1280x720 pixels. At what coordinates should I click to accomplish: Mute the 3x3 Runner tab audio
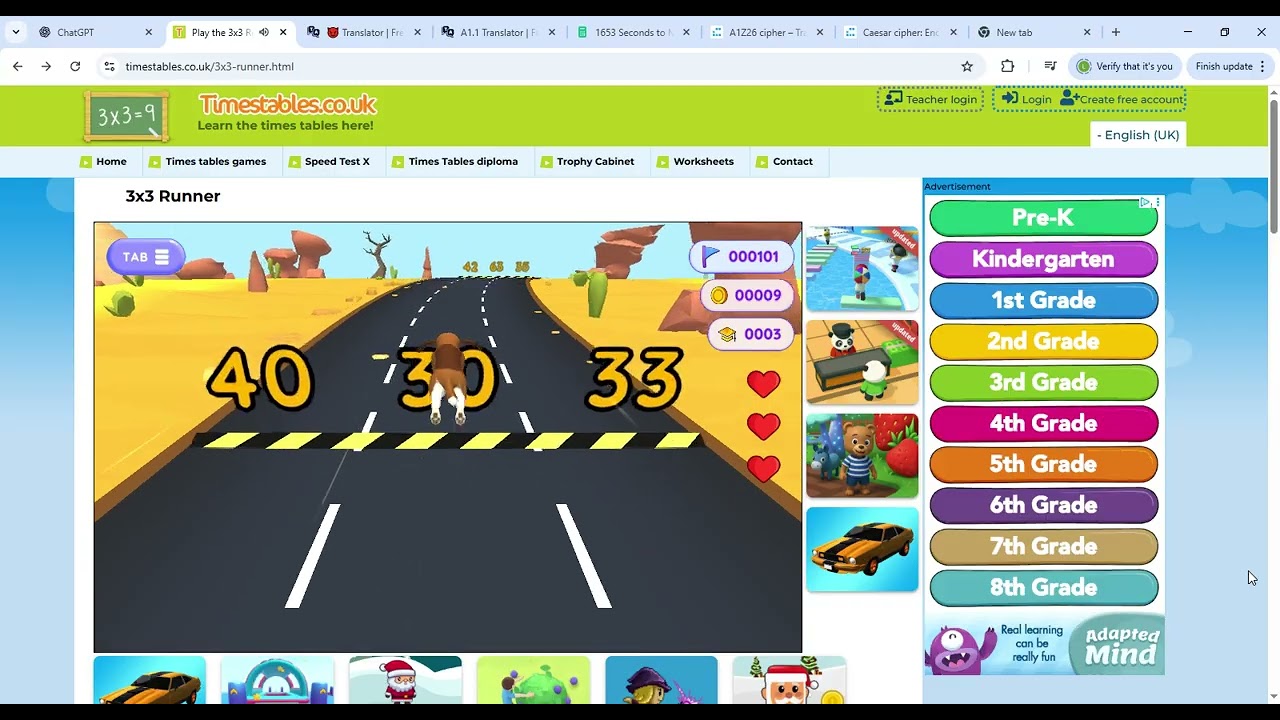[264, 32]
